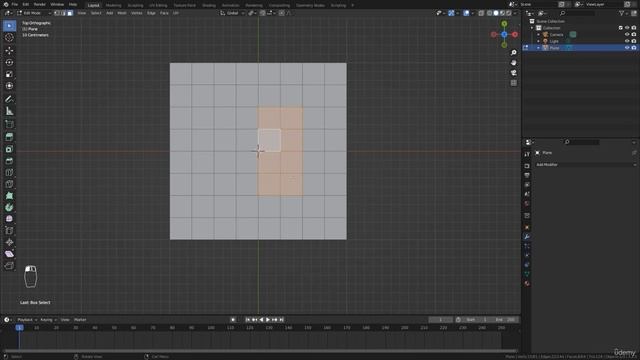Select the Loop Cut tool
The width and height of the screenshot is (640, 360).
9,172
